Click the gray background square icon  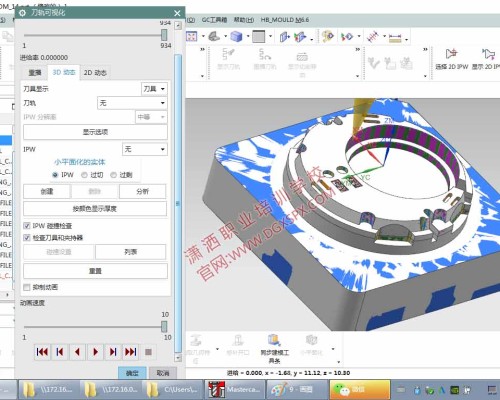[259, 36]
